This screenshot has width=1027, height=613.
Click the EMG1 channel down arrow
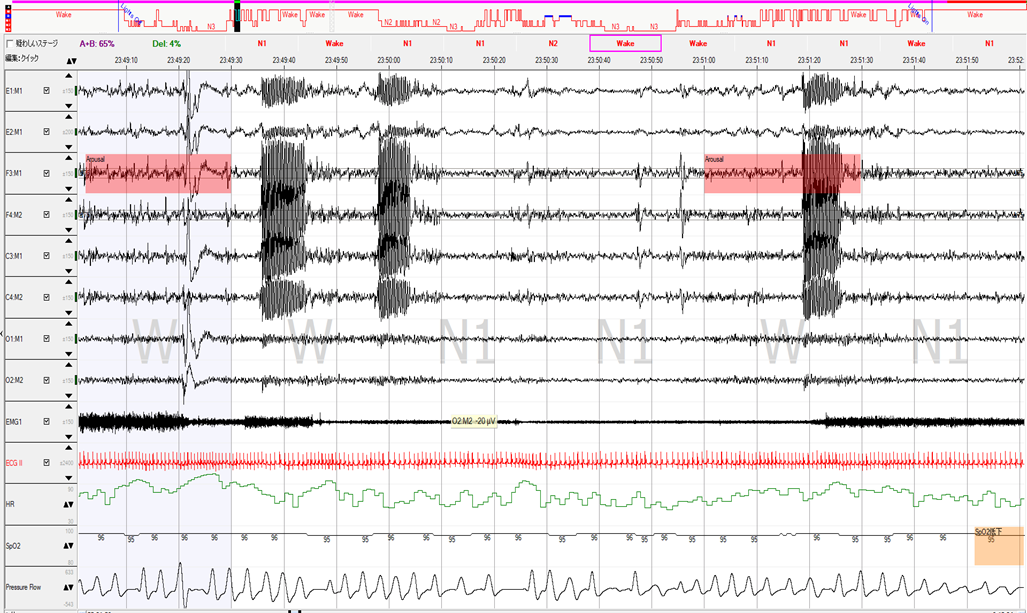point(69,432)
